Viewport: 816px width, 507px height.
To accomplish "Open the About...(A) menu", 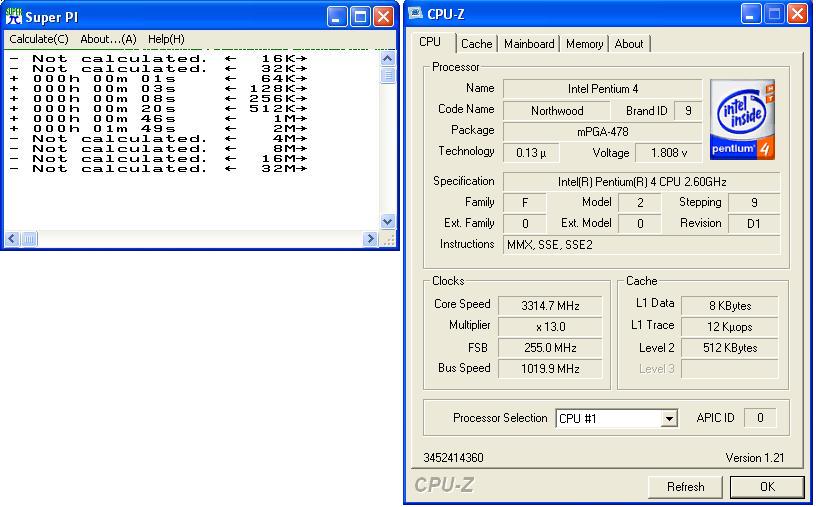I will pos(108,39).
